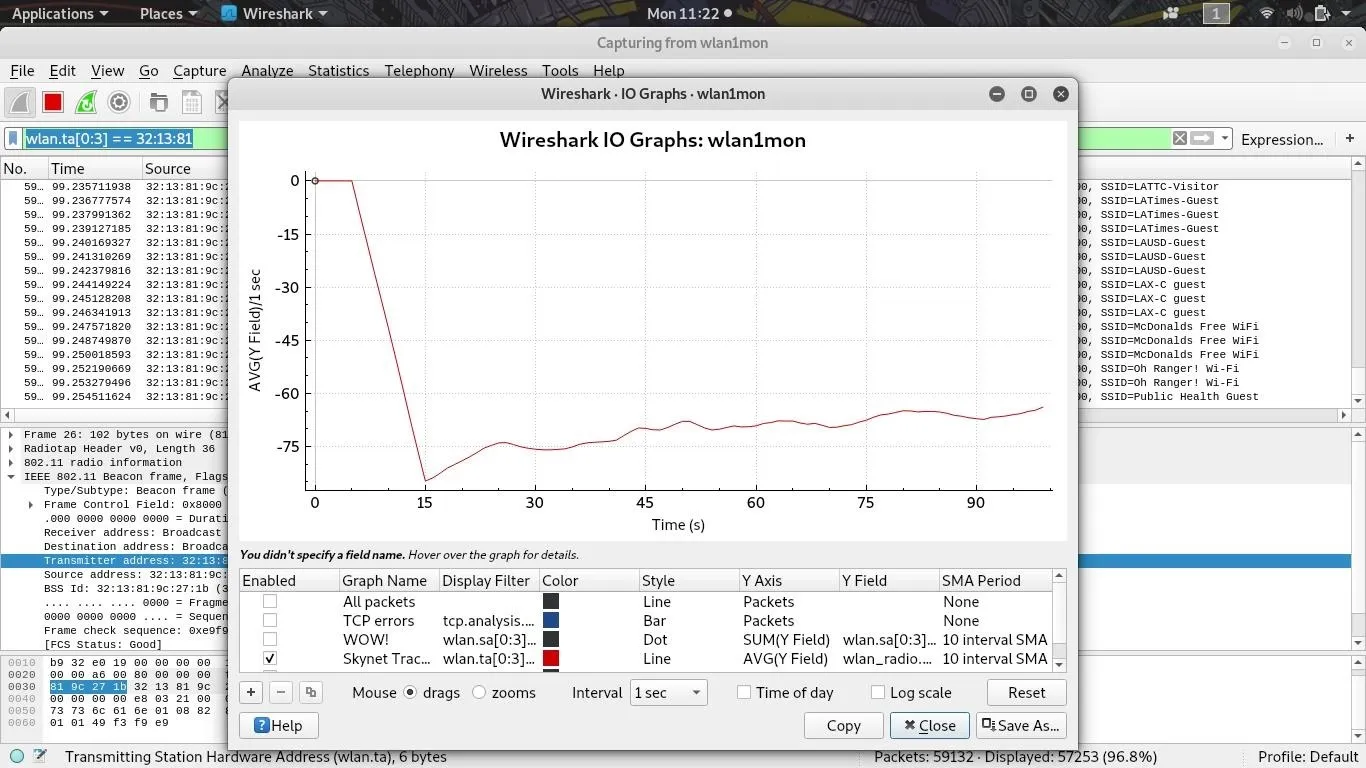Open the display filter history dropdown arrow
This screenshot has height=768, width=1366.
pos(1225,139)
